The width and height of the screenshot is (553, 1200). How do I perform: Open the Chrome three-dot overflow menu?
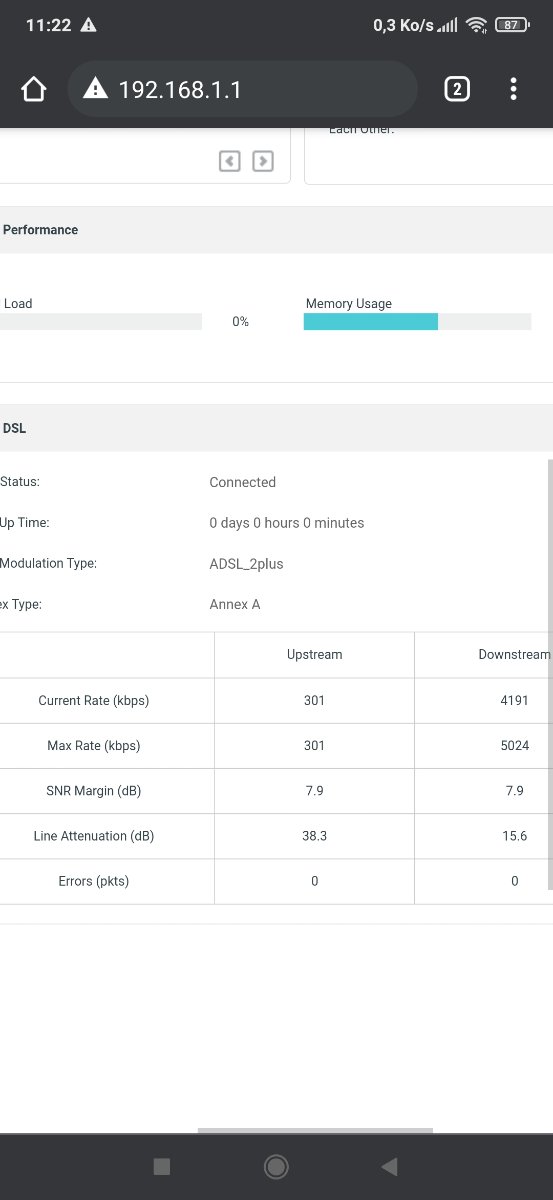(x=513, y=89)
